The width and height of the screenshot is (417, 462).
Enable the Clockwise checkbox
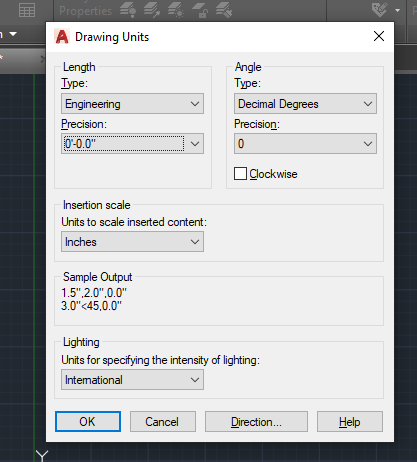pyautogui.click(x=240, y=174)
